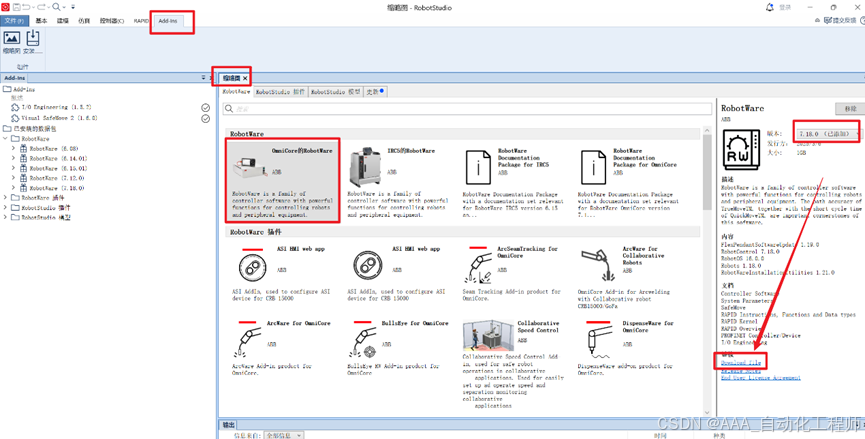Click the RobotStudio logo in title bar

[x=6, y=7]
